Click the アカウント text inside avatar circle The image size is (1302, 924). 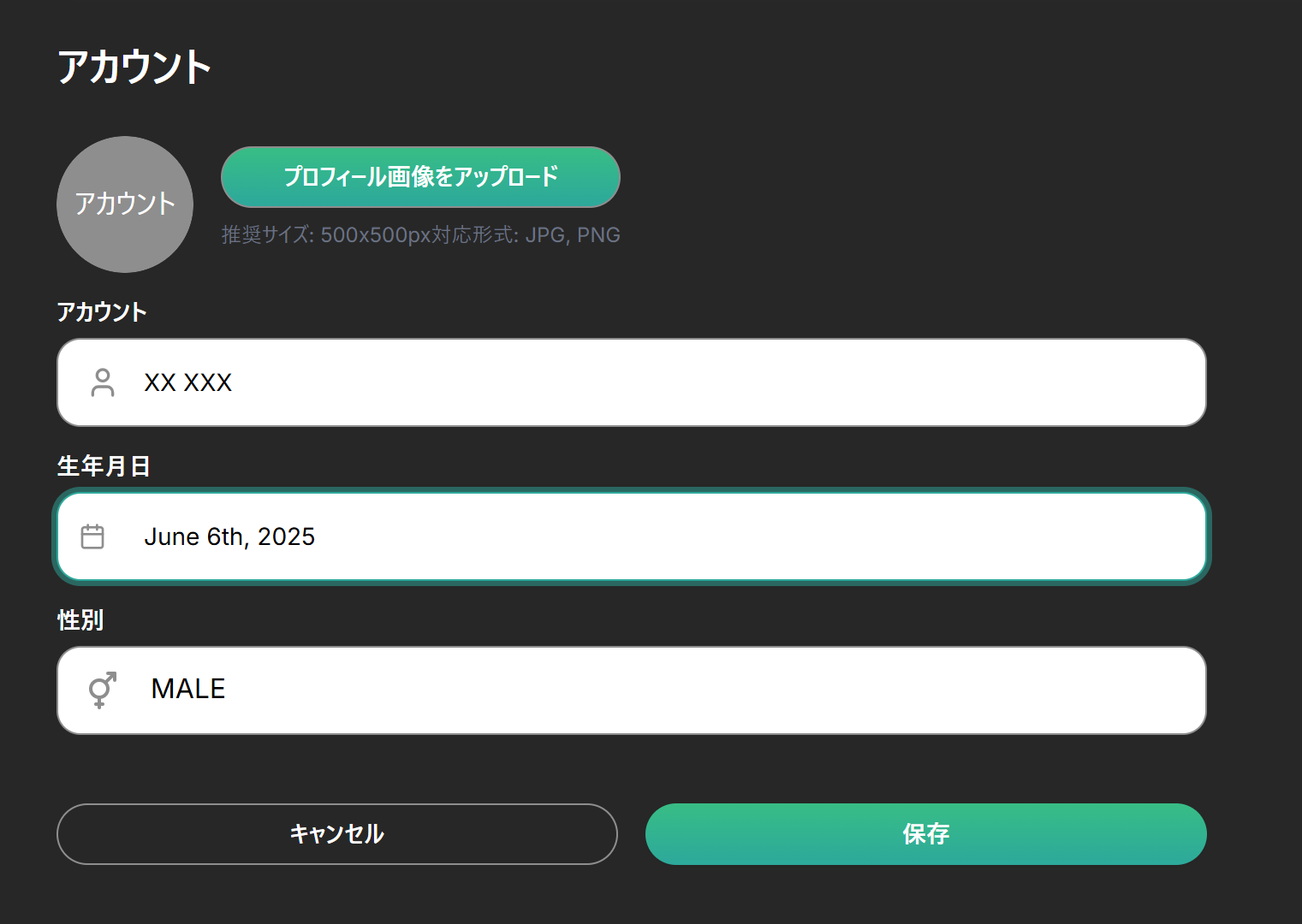125,204
